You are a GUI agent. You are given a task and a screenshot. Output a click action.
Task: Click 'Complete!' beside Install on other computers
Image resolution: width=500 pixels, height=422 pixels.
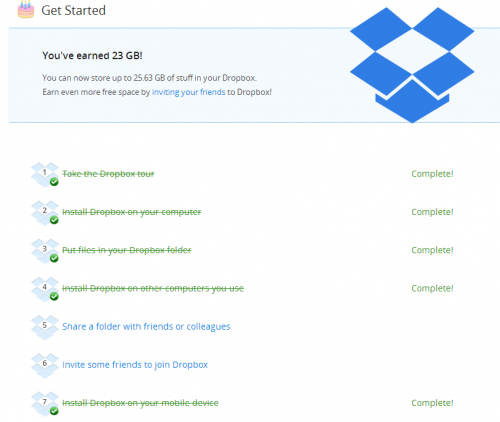432,288
